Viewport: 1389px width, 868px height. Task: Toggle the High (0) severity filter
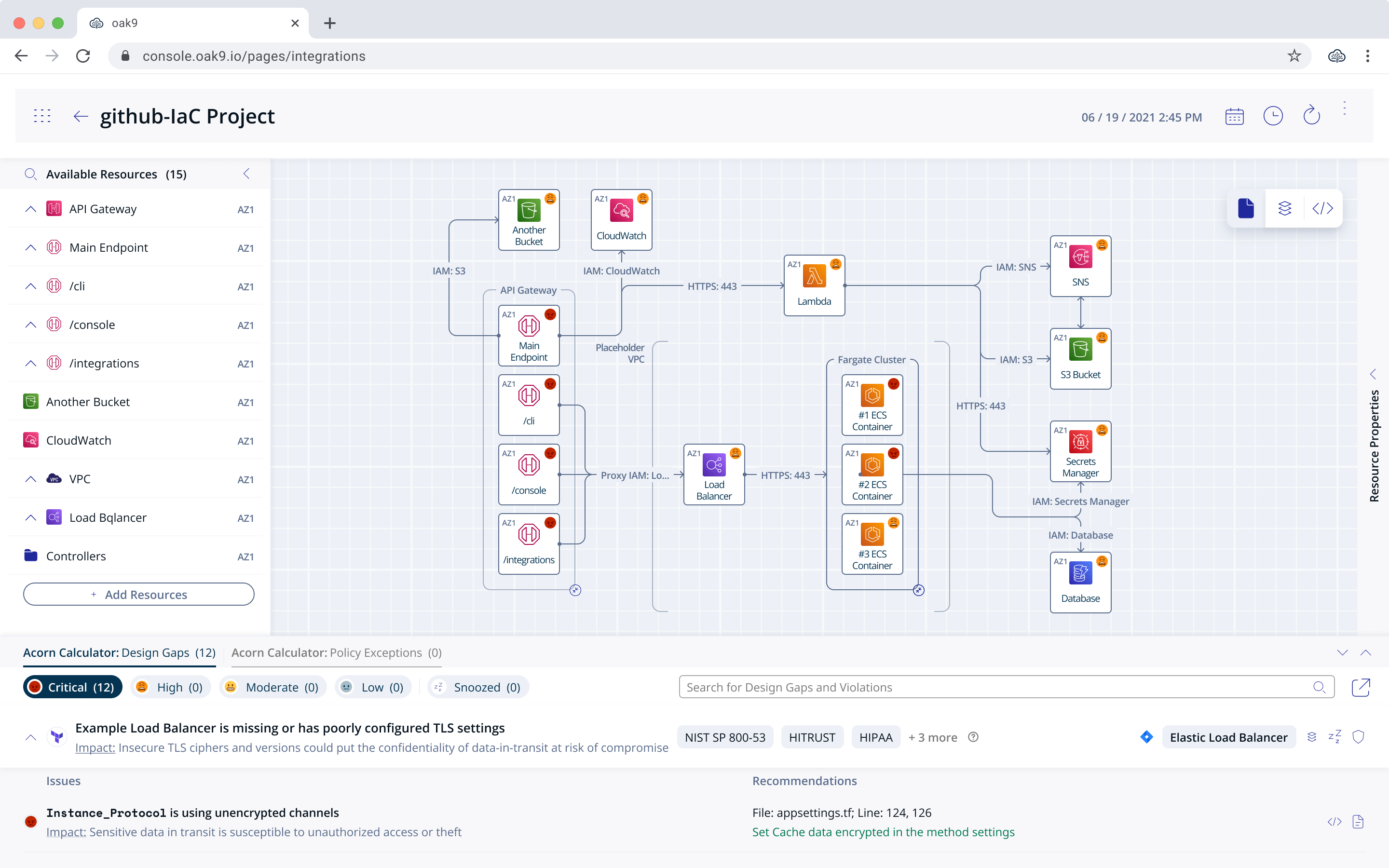coord(170,687)
